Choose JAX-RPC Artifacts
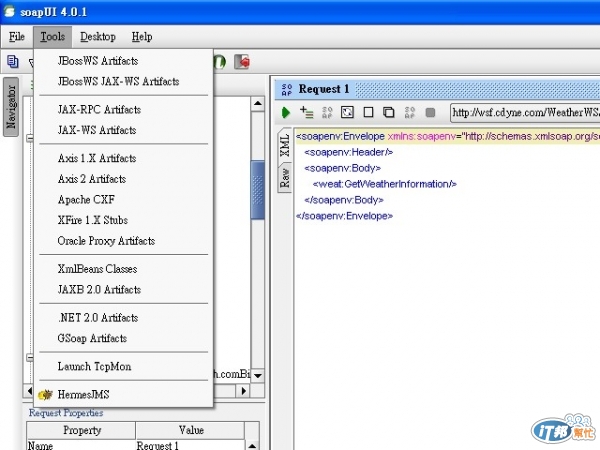 124,109
